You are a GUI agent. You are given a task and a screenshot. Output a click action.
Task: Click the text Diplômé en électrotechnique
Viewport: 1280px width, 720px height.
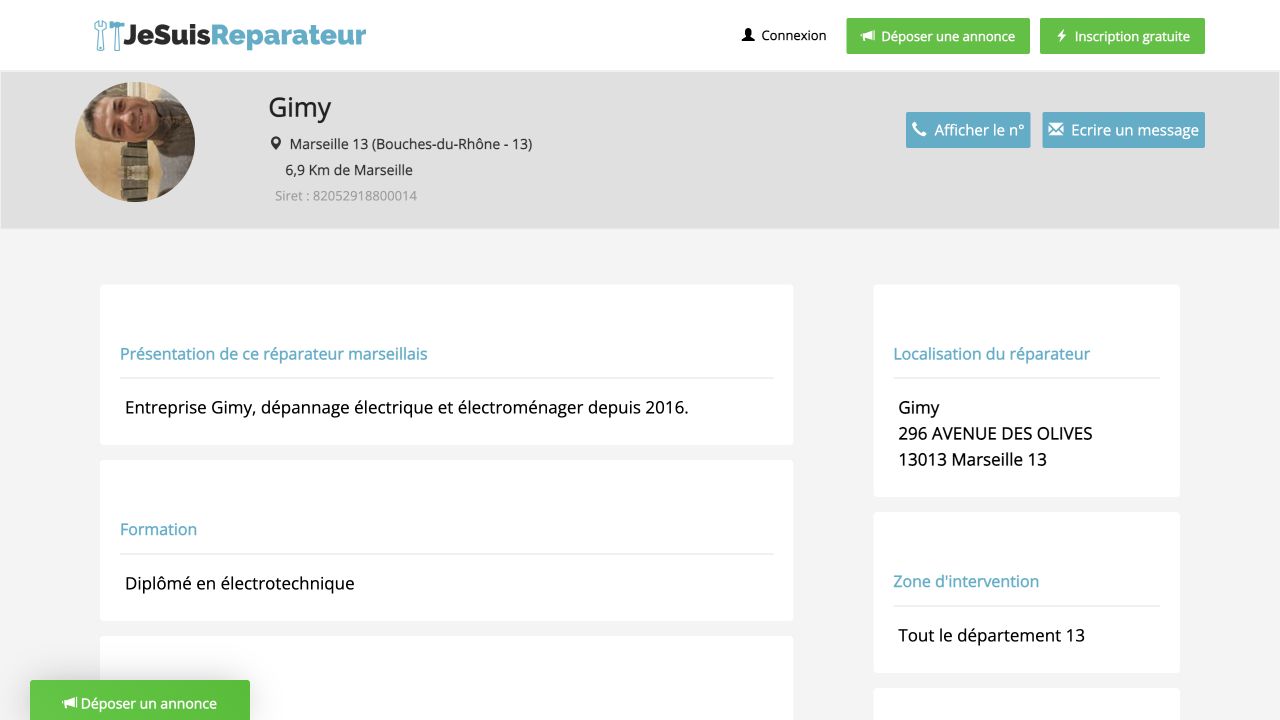pyautogui.click(x=240, y=584)
